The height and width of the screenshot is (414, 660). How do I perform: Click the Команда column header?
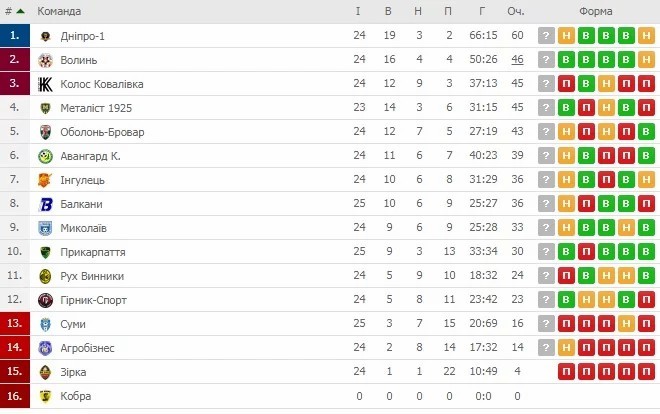tap(59, 11)
